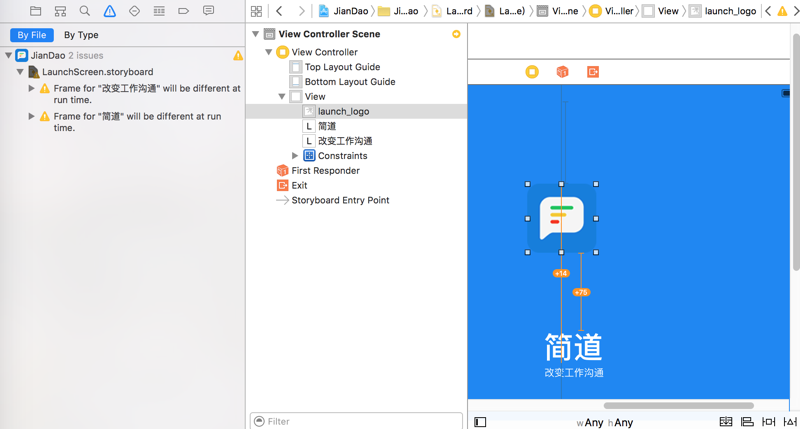
Task: Switch to By Type view
Action: [x=81, y=35]
